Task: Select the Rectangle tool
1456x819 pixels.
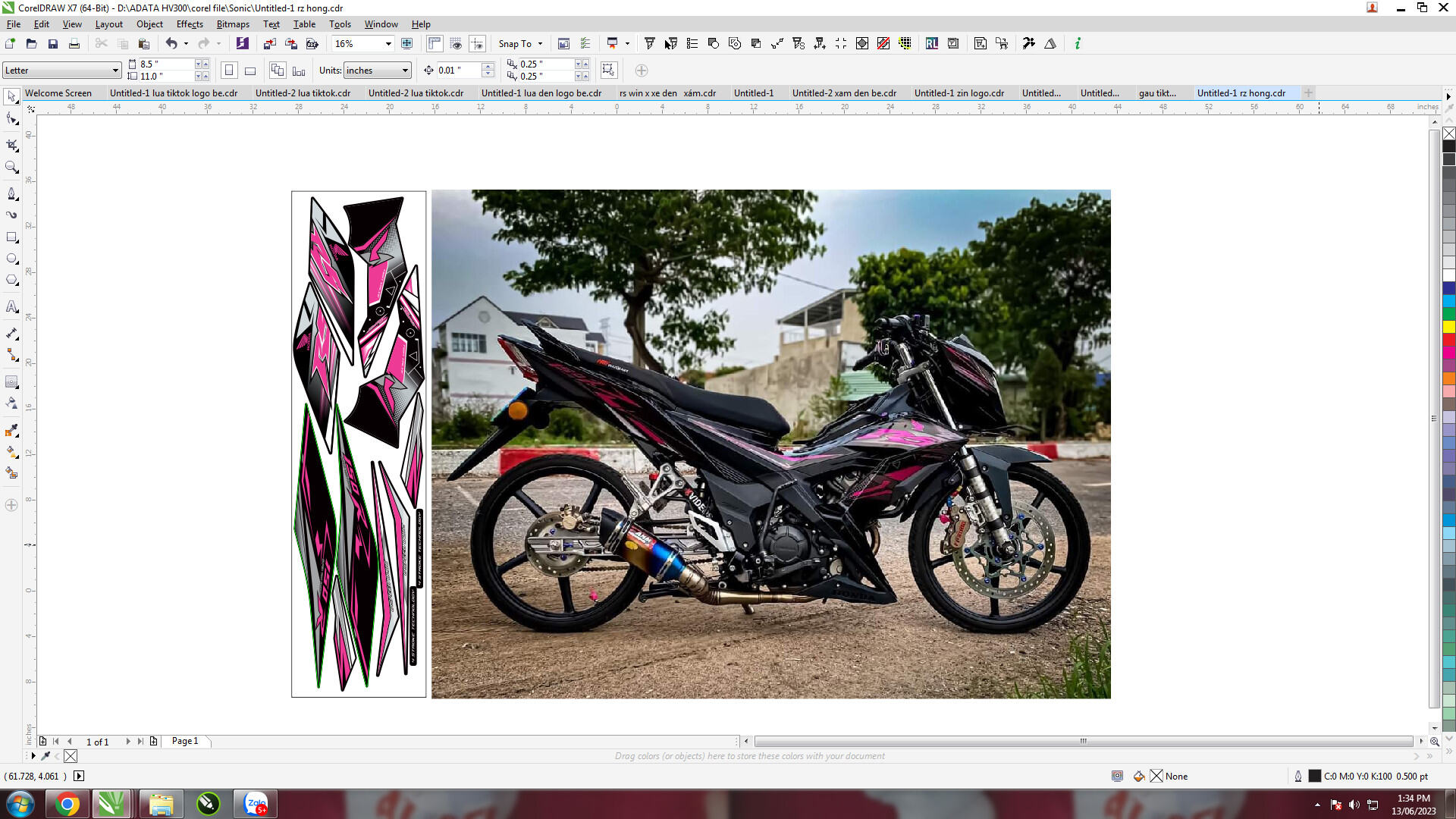Action: [11, 238]
